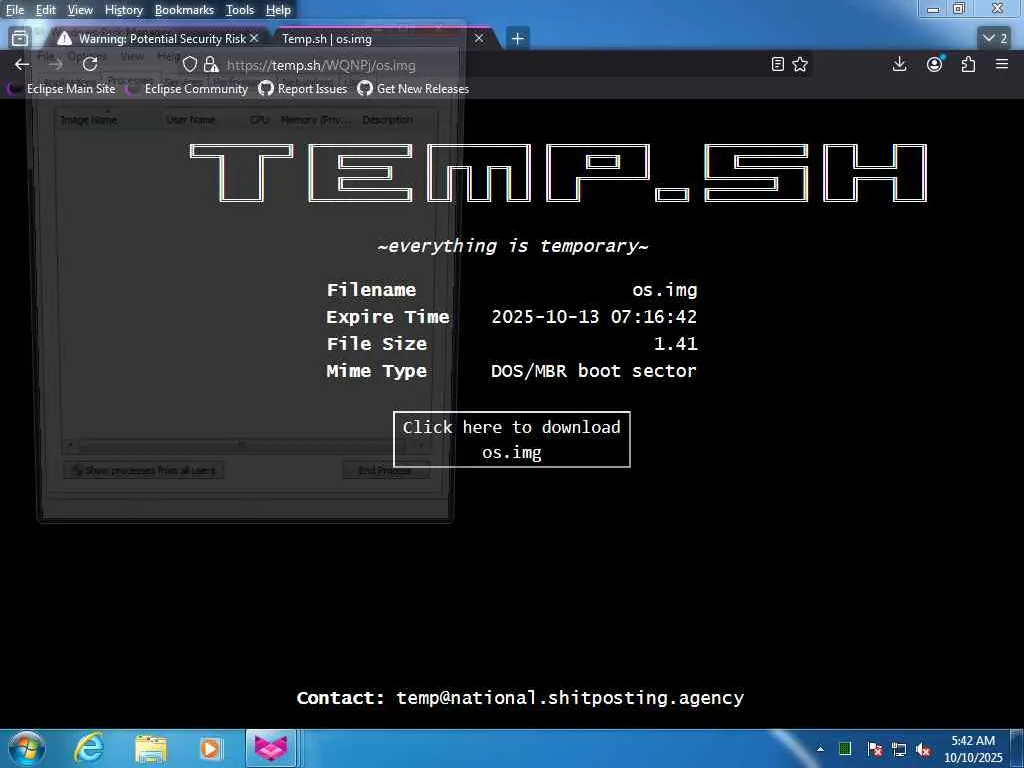
Task: Open Eclipse Main Site bookmark
Action: coord(63,89)
